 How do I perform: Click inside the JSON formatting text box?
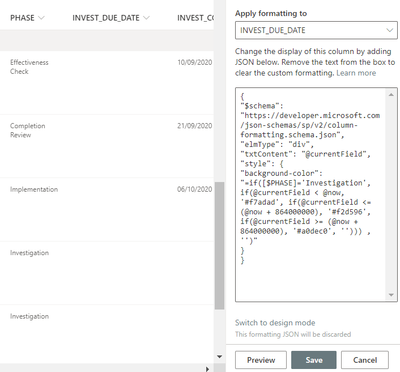[311, 195]
